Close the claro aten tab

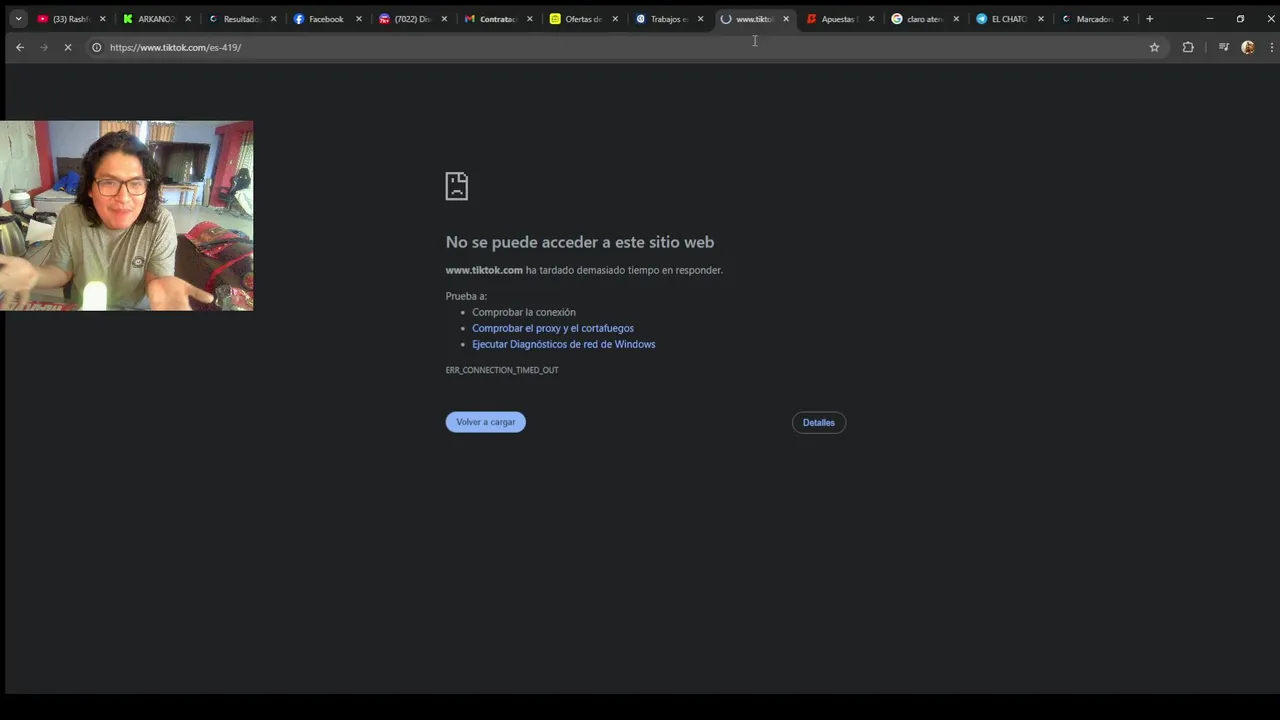[956, 19]
